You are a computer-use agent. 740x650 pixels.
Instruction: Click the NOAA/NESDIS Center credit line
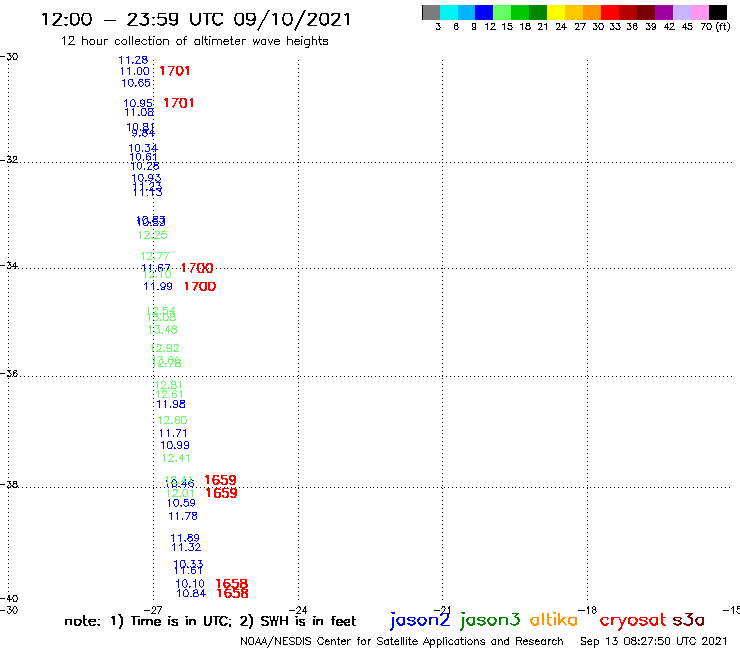tap(402, 641)
